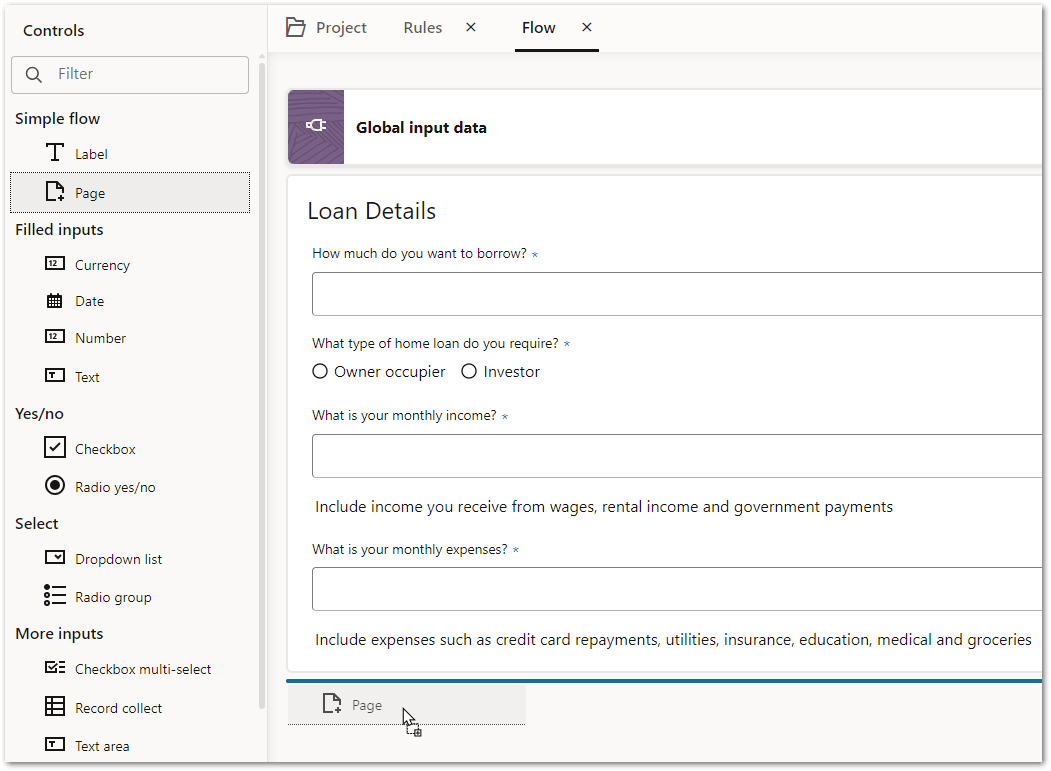Click 'What type of home loan' question label
1051x771 pixels.
(x=435, y=343)
